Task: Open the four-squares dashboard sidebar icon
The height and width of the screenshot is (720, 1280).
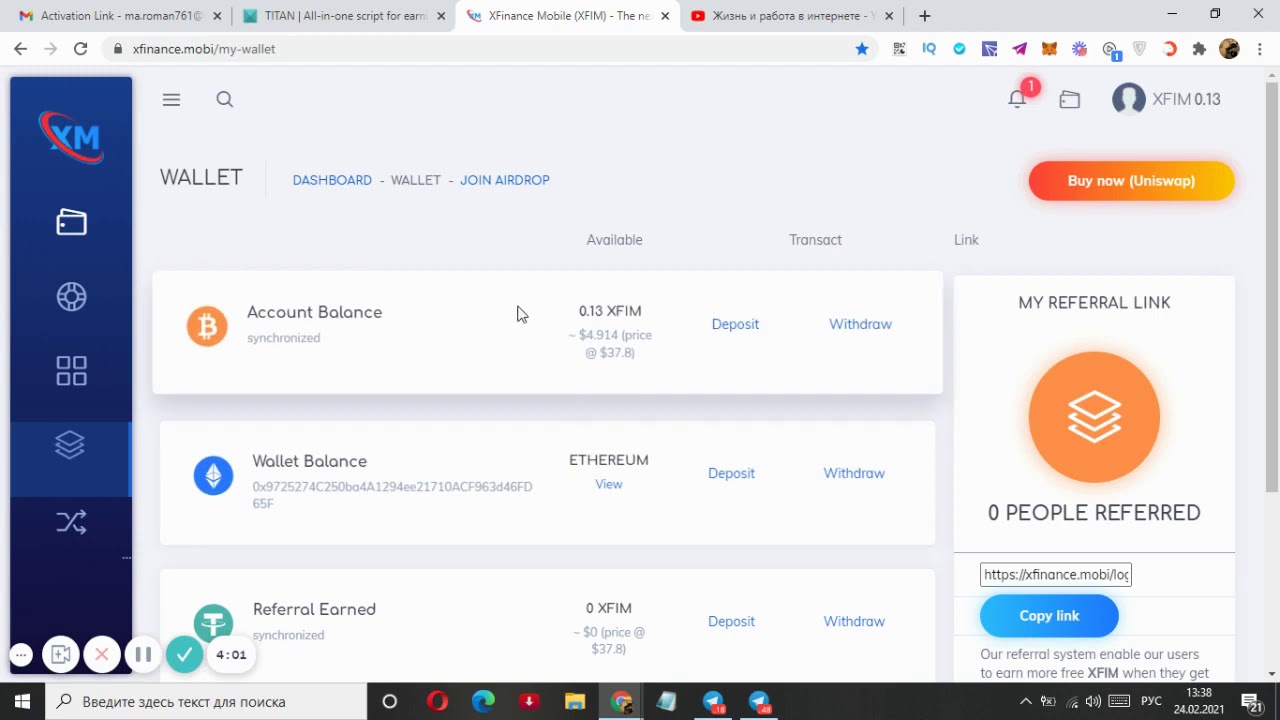Action: tap(71, 371)
